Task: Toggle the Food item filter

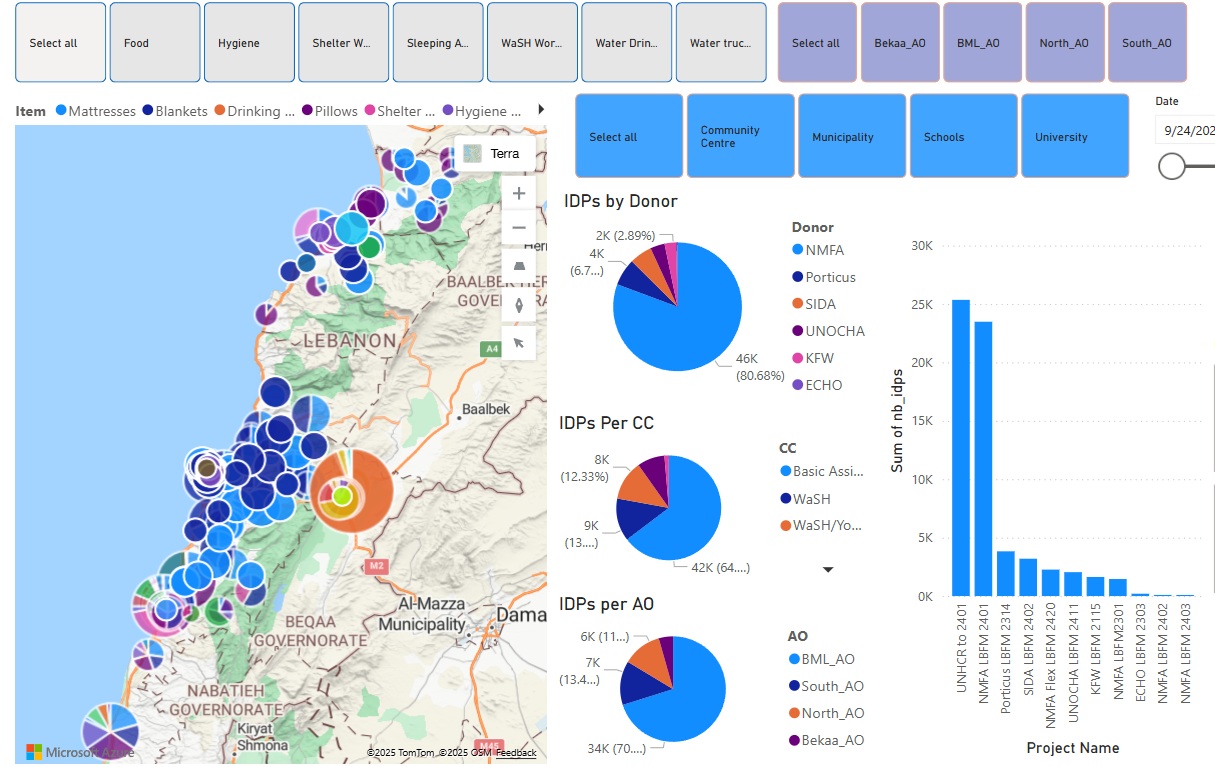Action: (x=155, y=43)
